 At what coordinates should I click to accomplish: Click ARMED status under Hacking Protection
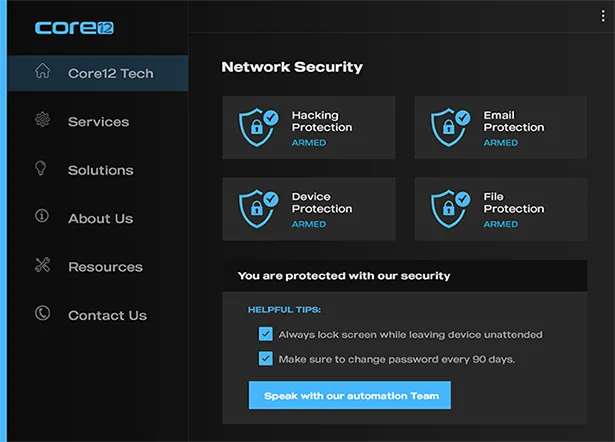(x=309, y=143)
